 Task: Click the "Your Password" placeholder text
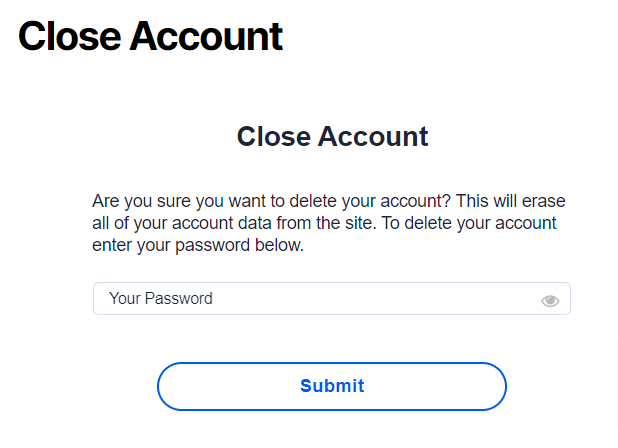point(161,298)
